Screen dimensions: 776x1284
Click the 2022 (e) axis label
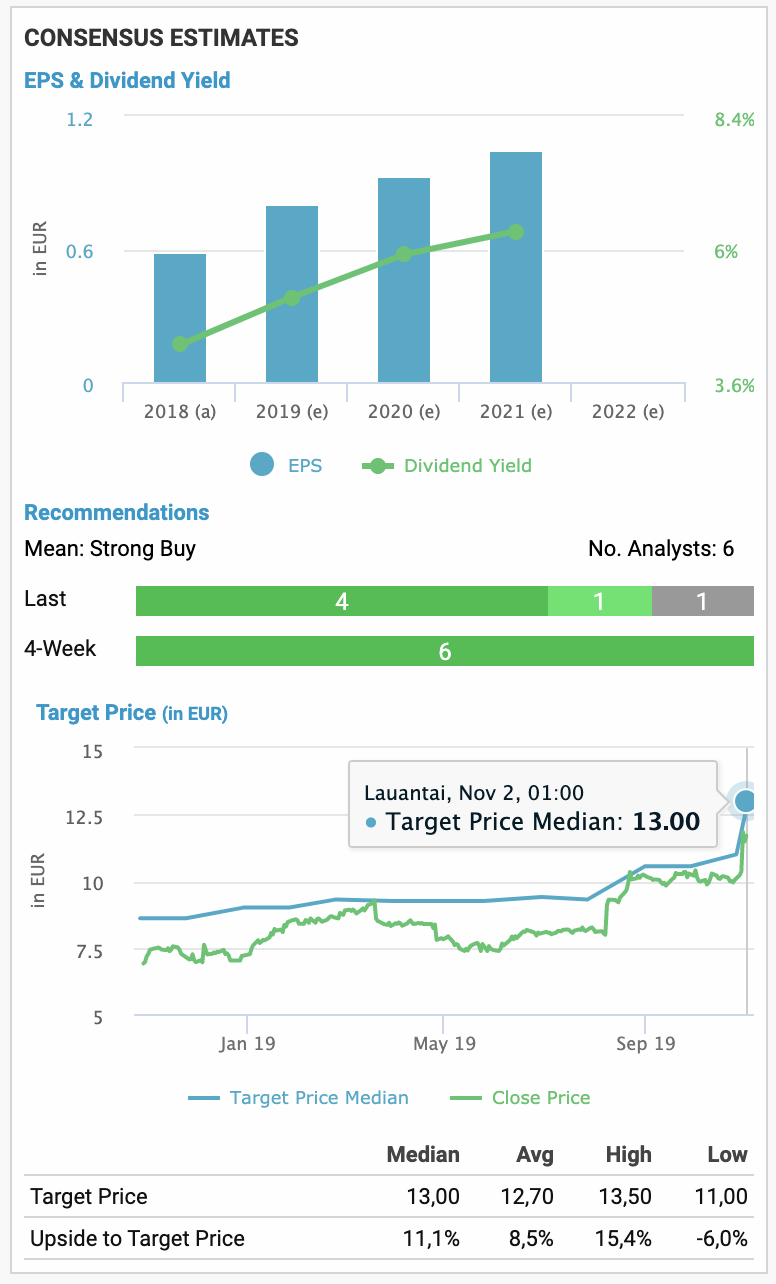point(628,411)
